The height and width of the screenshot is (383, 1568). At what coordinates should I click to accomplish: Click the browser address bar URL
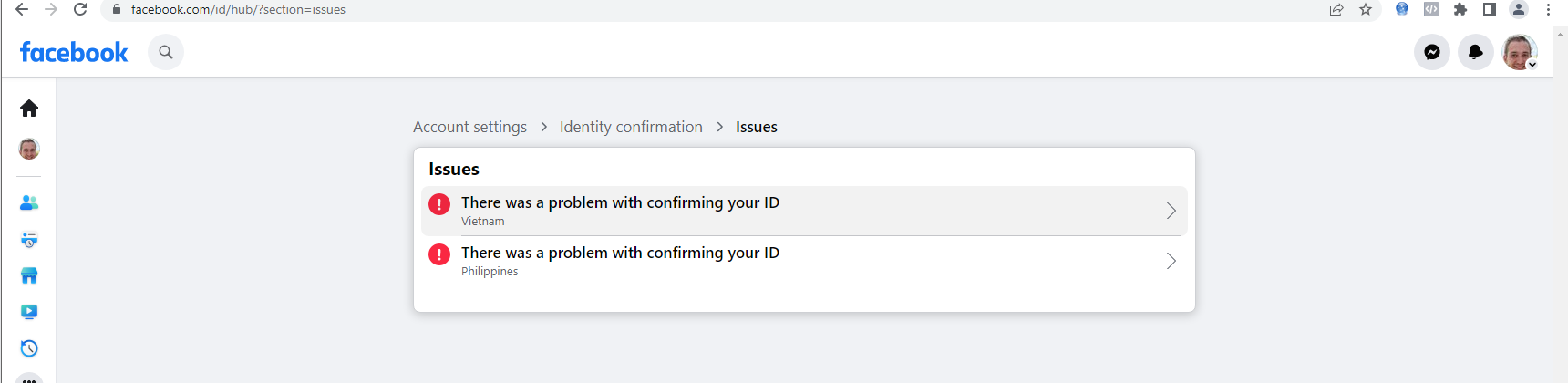click(238, 9)
